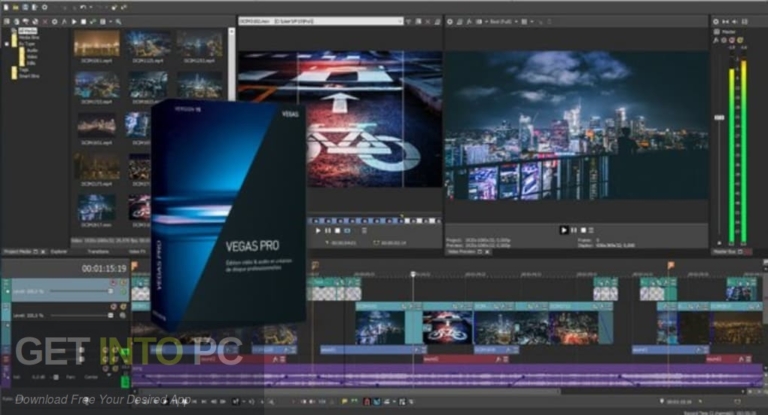Pause playback in the Video Preview window
This screenshot has width=768, height=415.
[574, 230]
